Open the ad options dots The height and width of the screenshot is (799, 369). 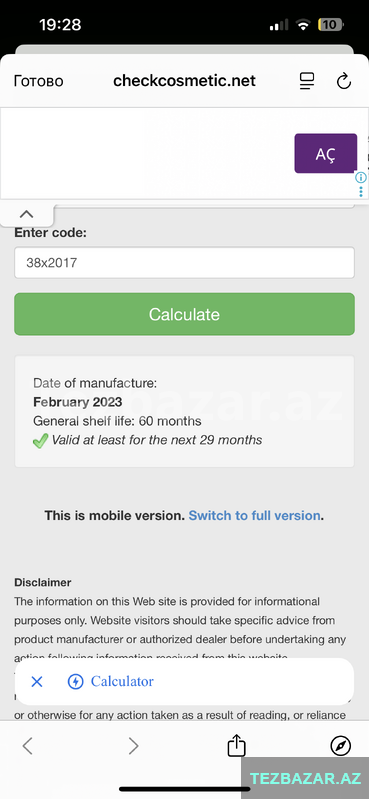(361, 192)
